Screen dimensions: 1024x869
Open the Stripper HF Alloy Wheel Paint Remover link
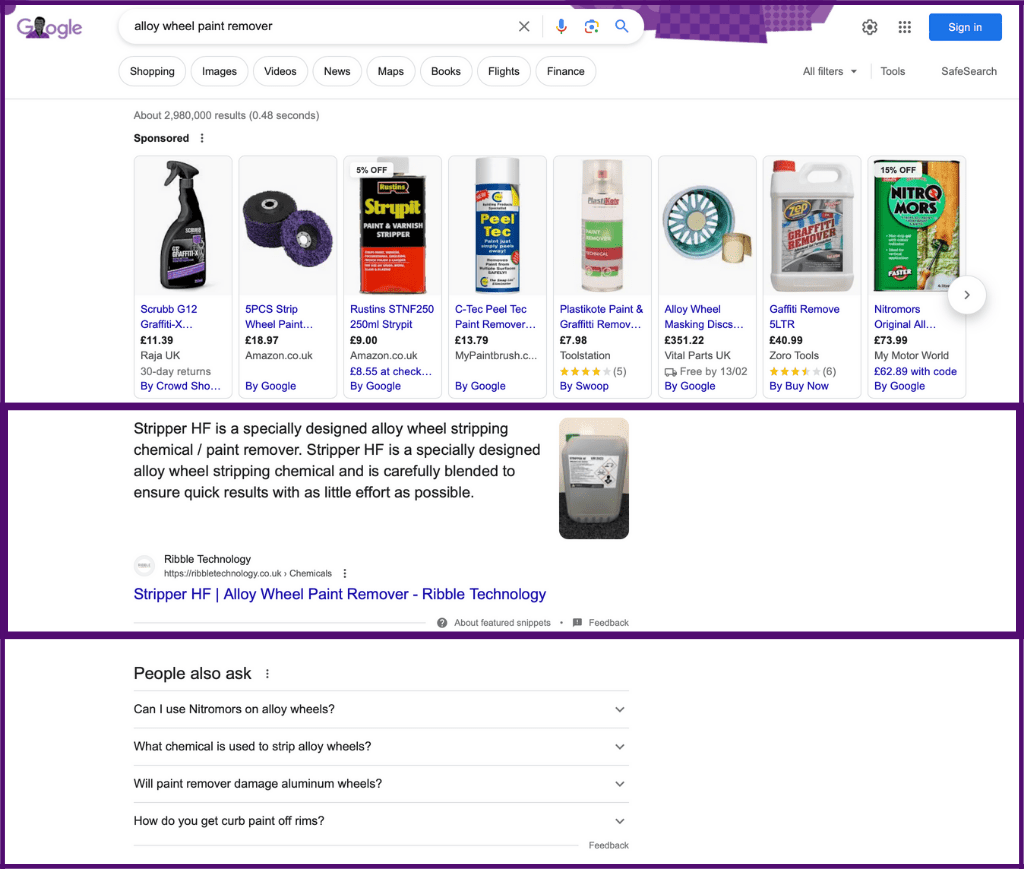pos(340,594)
